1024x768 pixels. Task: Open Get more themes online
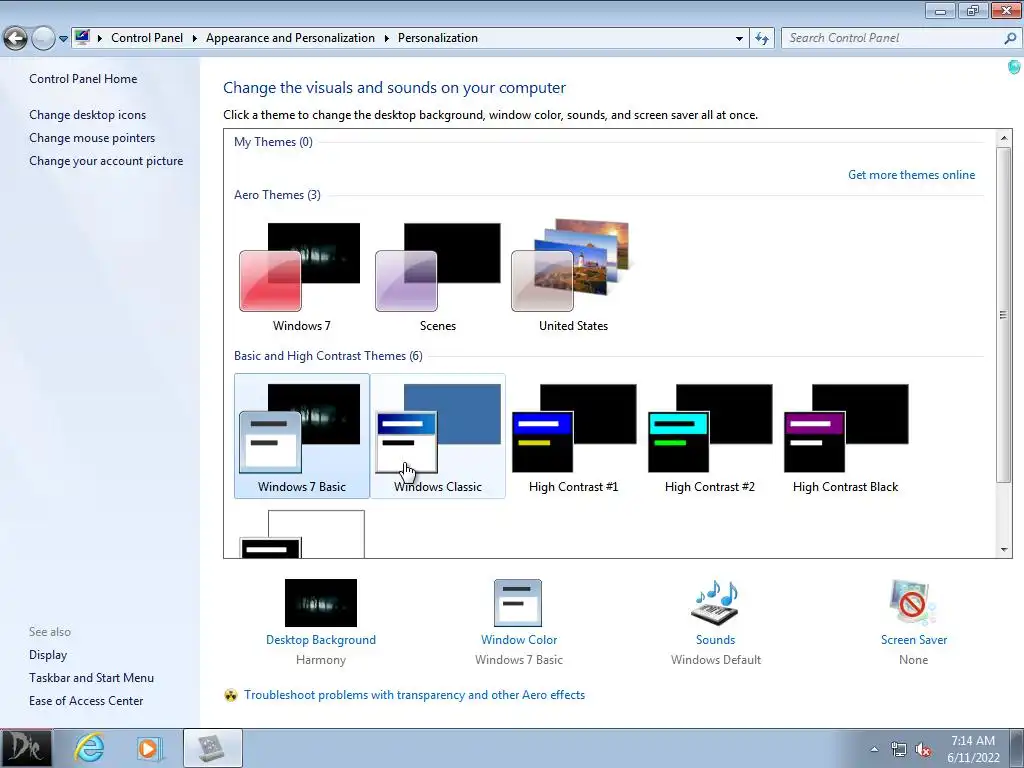click(911, 175)
